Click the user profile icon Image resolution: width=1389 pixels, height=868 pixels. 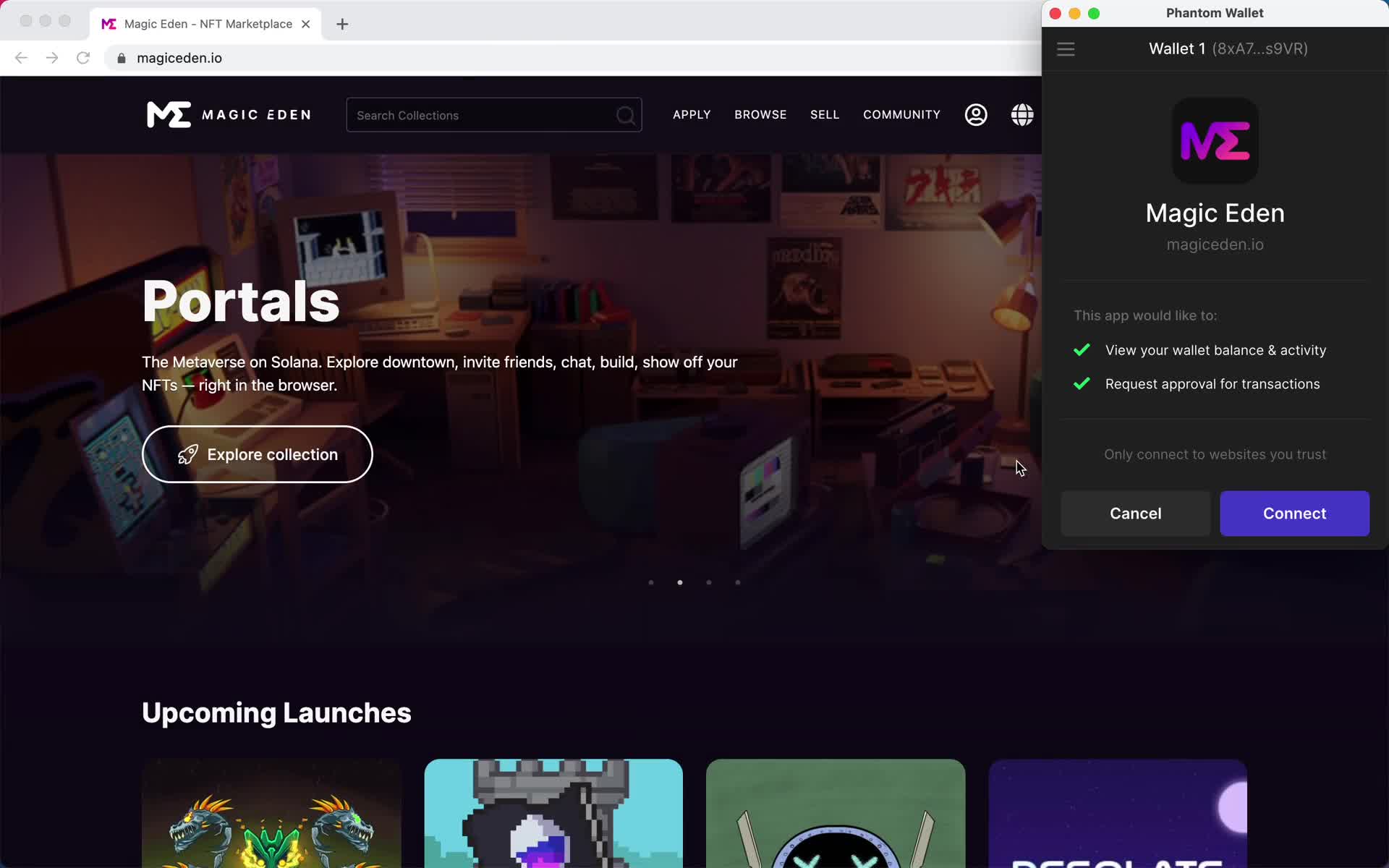pyautogui.click(x=976, y=114)
